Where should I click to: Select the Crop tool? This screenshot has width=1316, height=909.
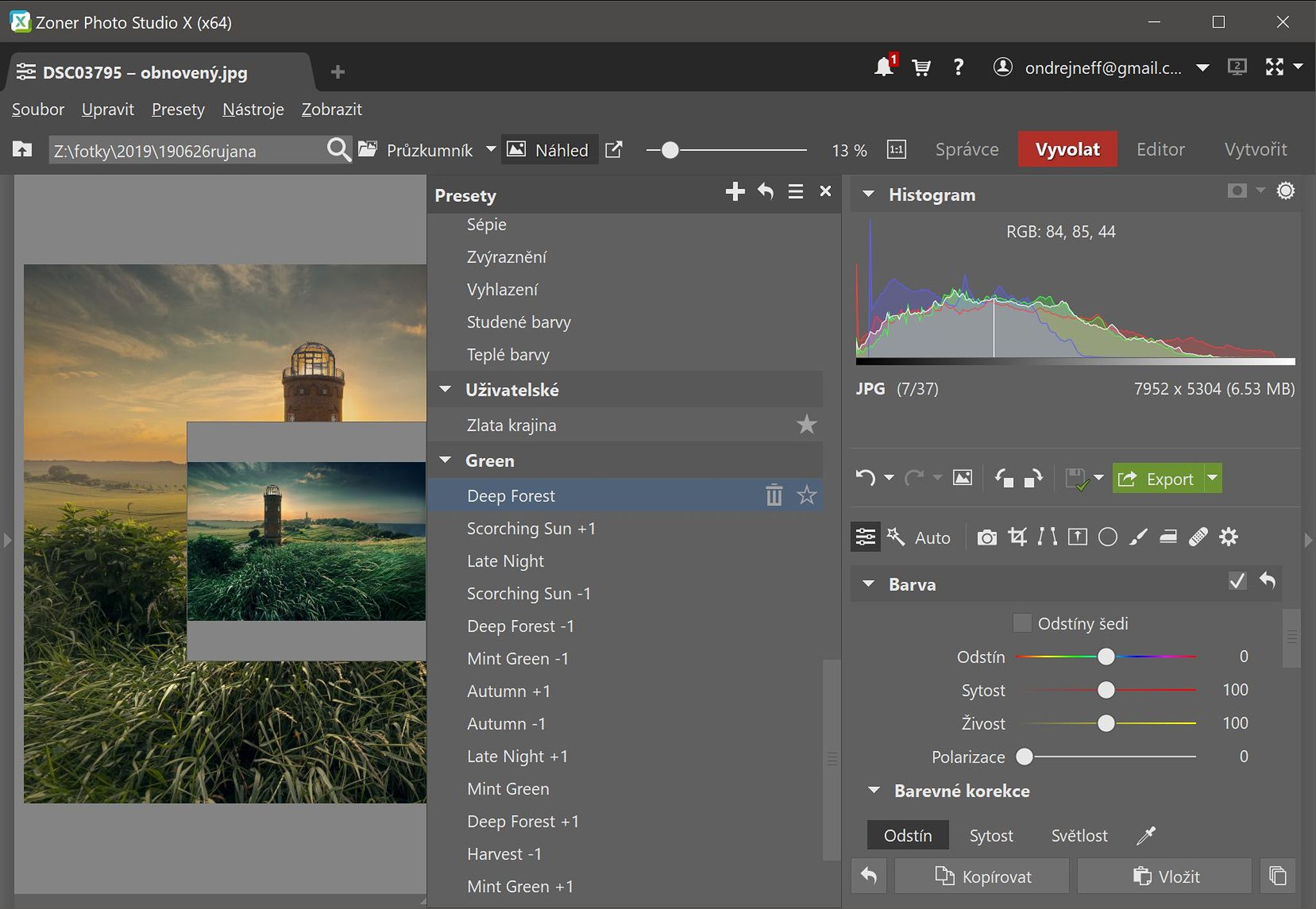tap(1017, 537)
